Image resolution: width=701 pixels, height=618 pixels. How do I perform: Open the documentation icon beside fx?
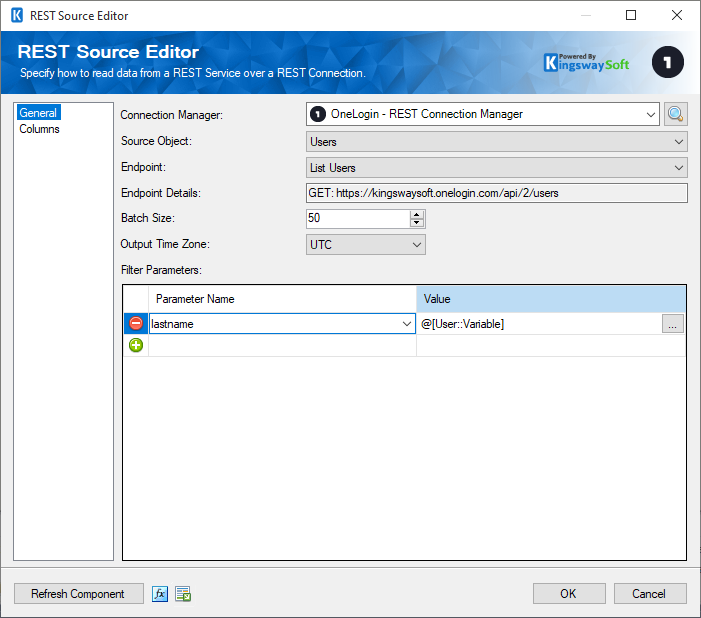[183, 594]
